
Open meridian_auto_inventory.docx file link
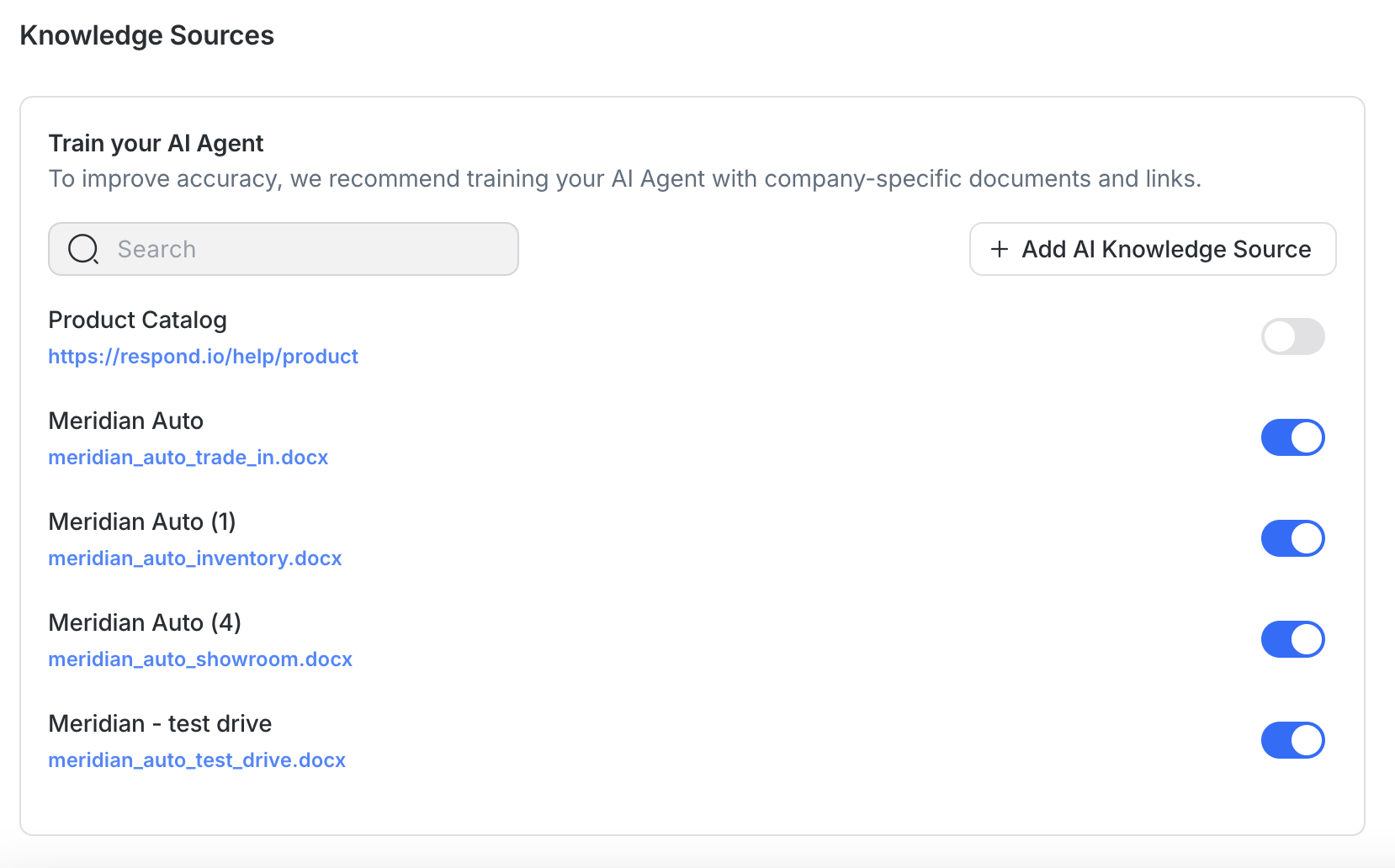194,558
